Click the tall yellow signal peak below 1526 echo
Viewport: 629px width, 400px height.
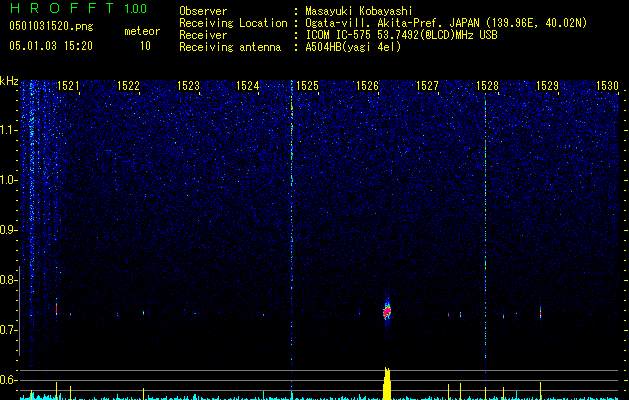coord(387,384)
